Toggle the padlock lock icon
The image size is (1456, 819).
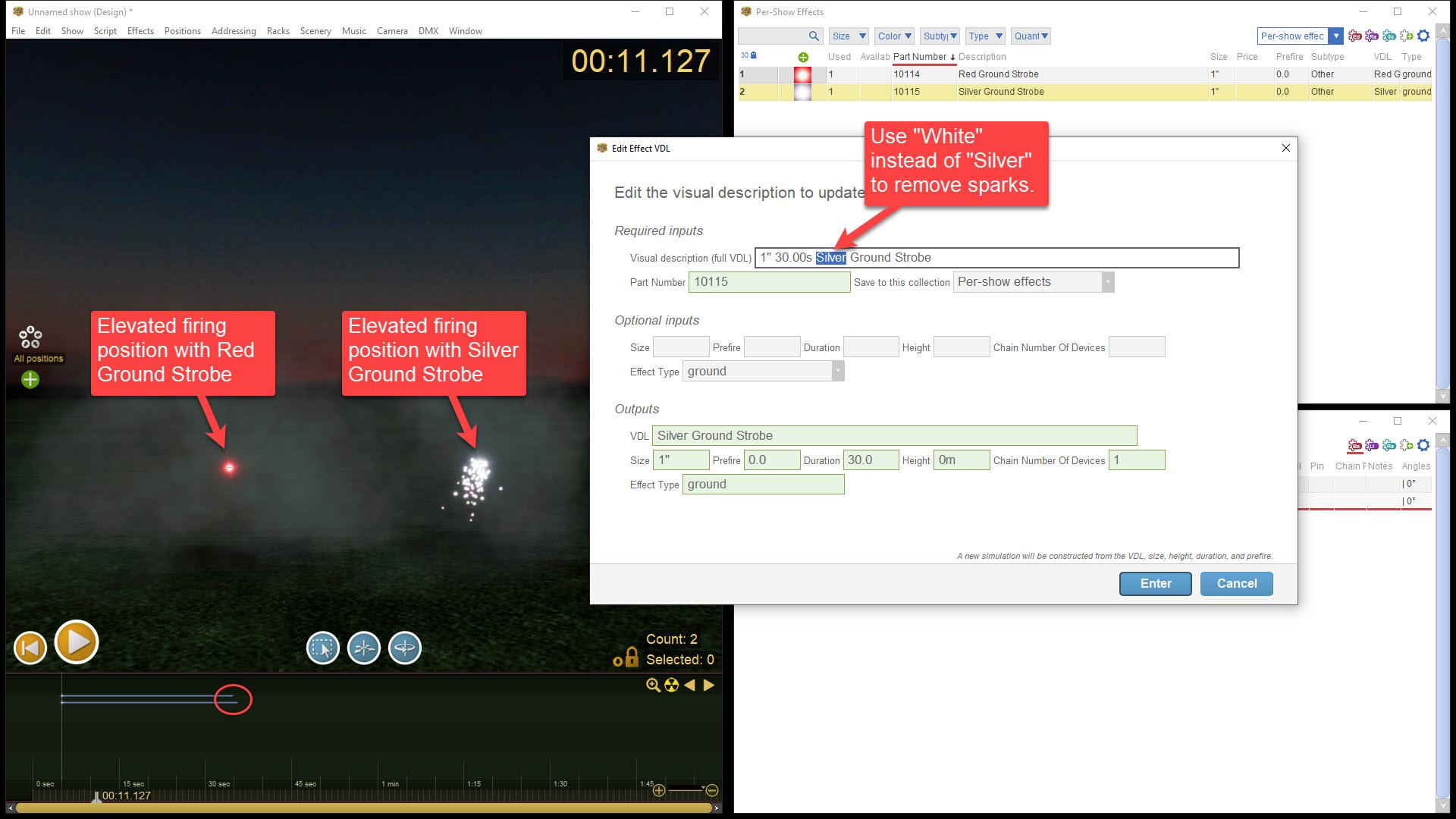630,657
